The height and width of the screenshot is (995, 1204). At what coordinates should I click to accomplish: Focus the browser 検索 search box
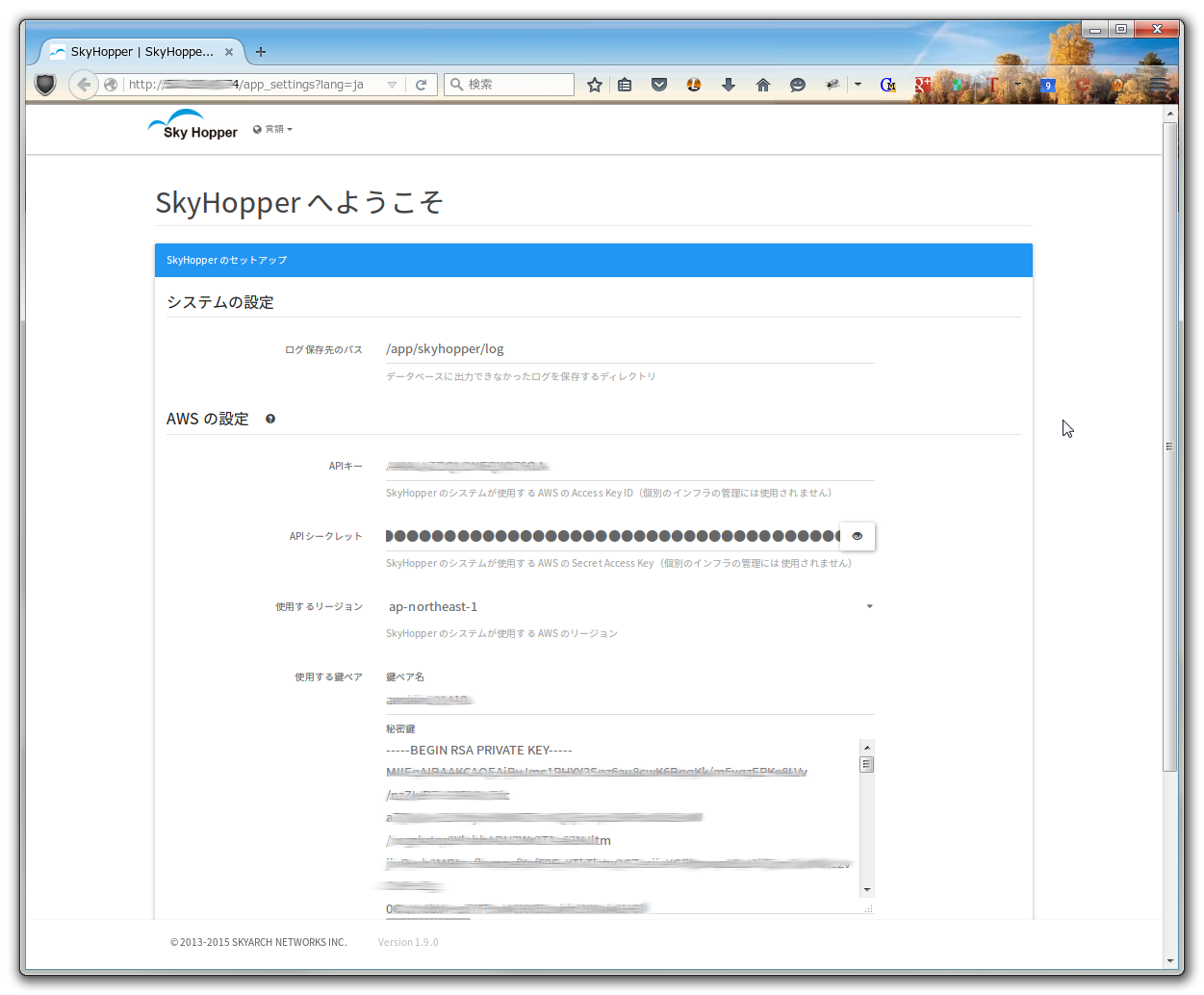(509, 85)
